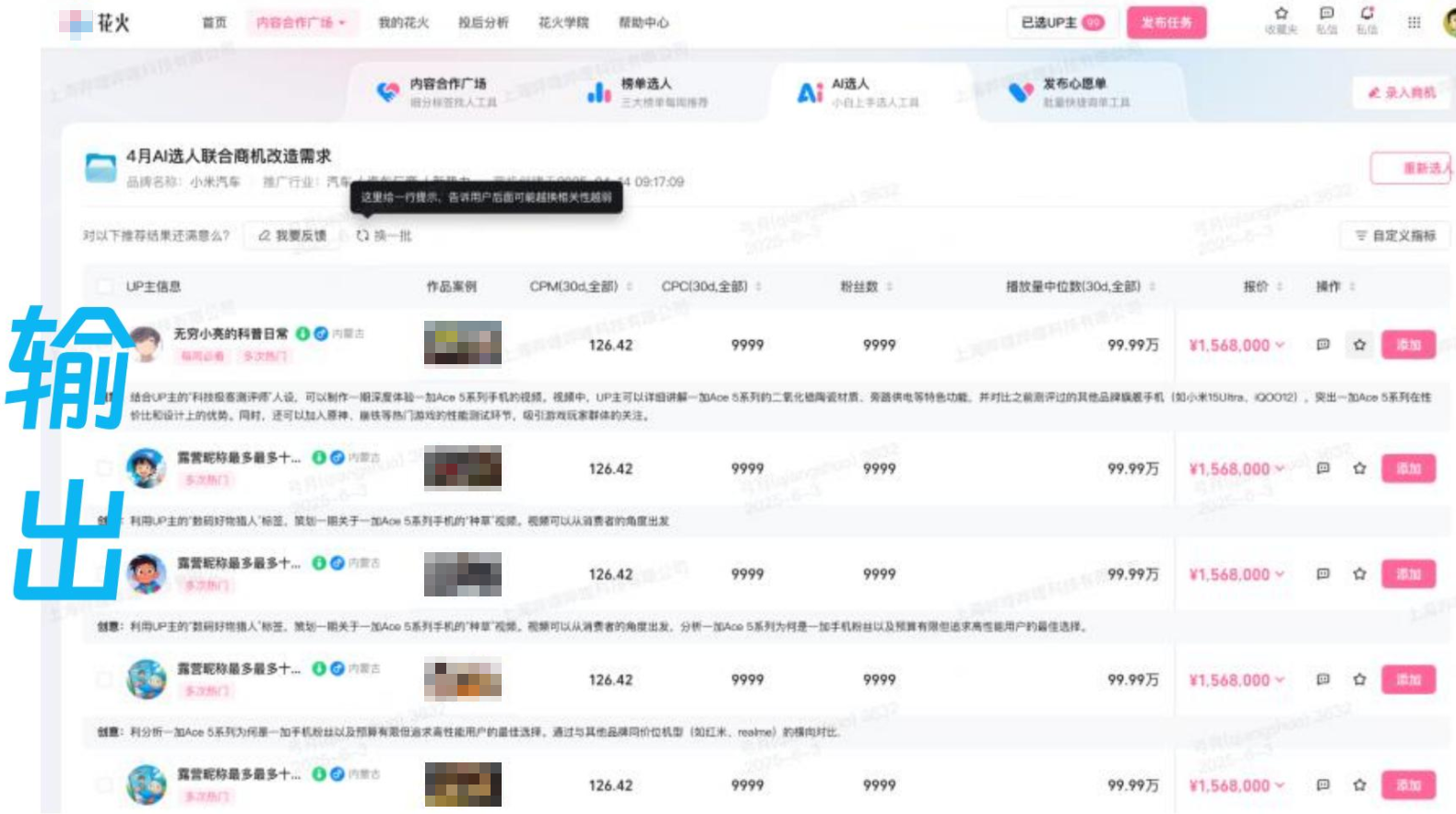Open 我的花火 in top navigation

404,22
